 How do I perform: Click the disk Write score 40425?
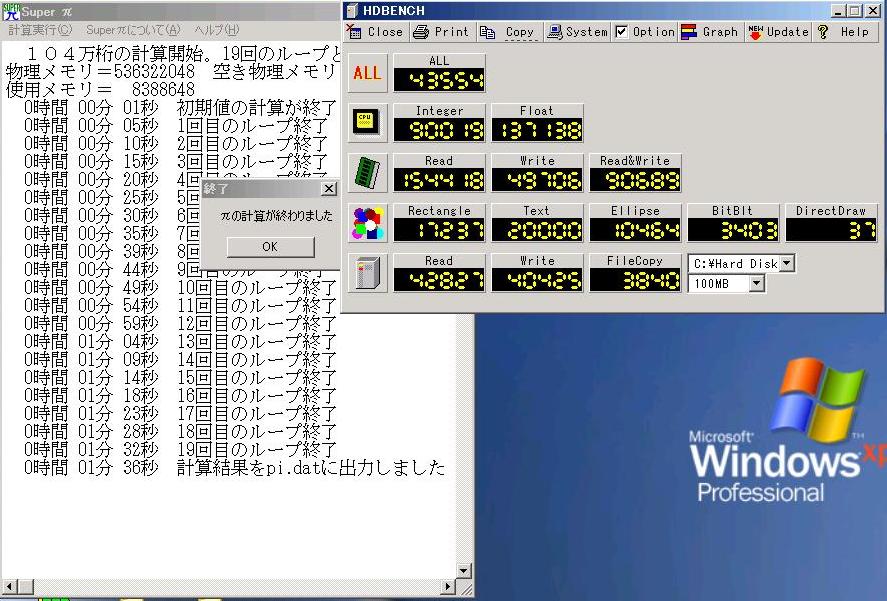[x=537, y=280]
